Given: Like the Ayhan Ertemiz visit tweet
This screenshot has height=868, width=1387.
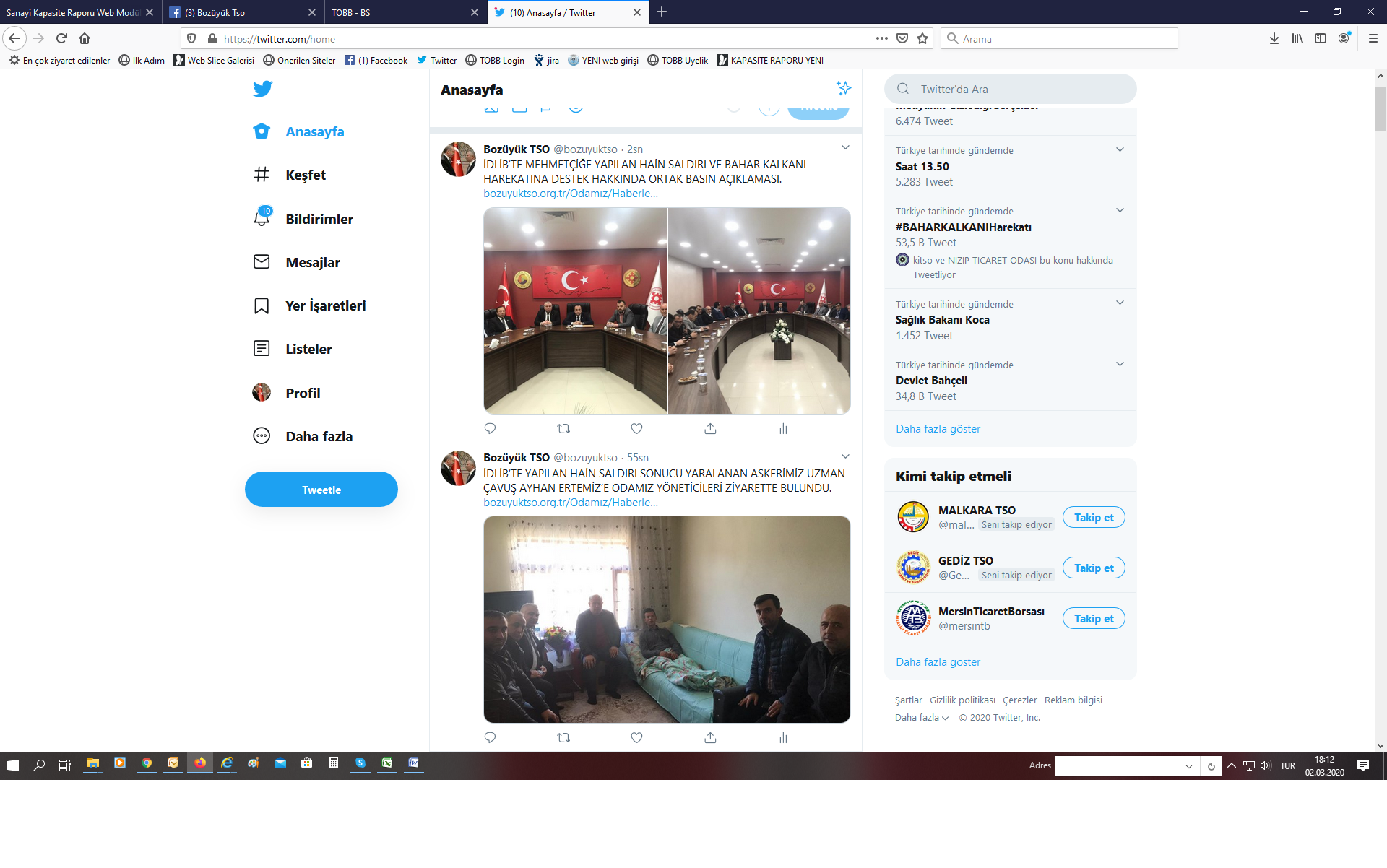Looking at the screenshot, I should 636,737.
